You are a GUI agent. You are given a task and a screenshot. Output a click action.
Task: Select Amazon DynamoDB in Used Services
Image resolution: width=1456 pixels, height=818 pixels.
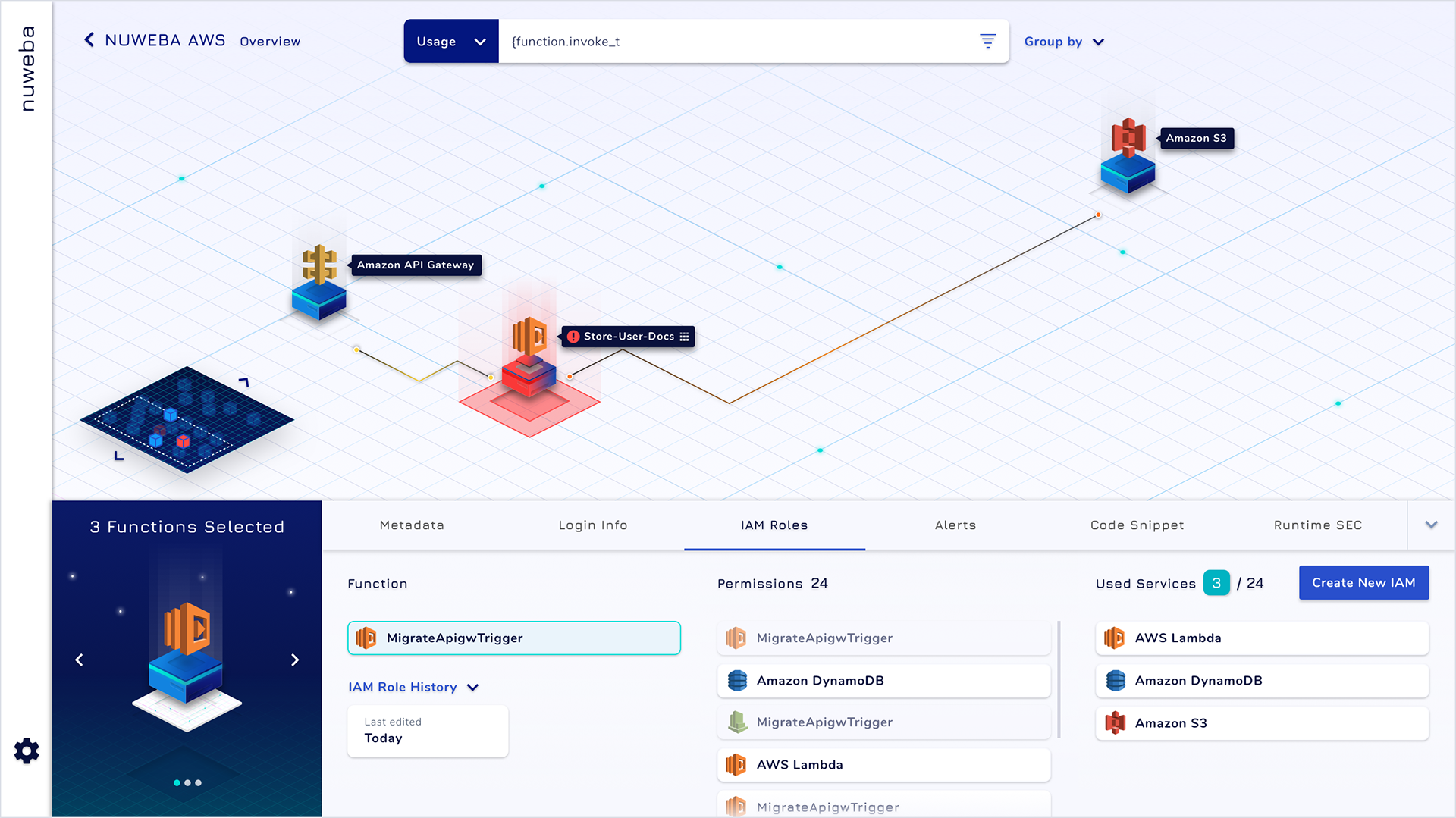(1262, 680)
